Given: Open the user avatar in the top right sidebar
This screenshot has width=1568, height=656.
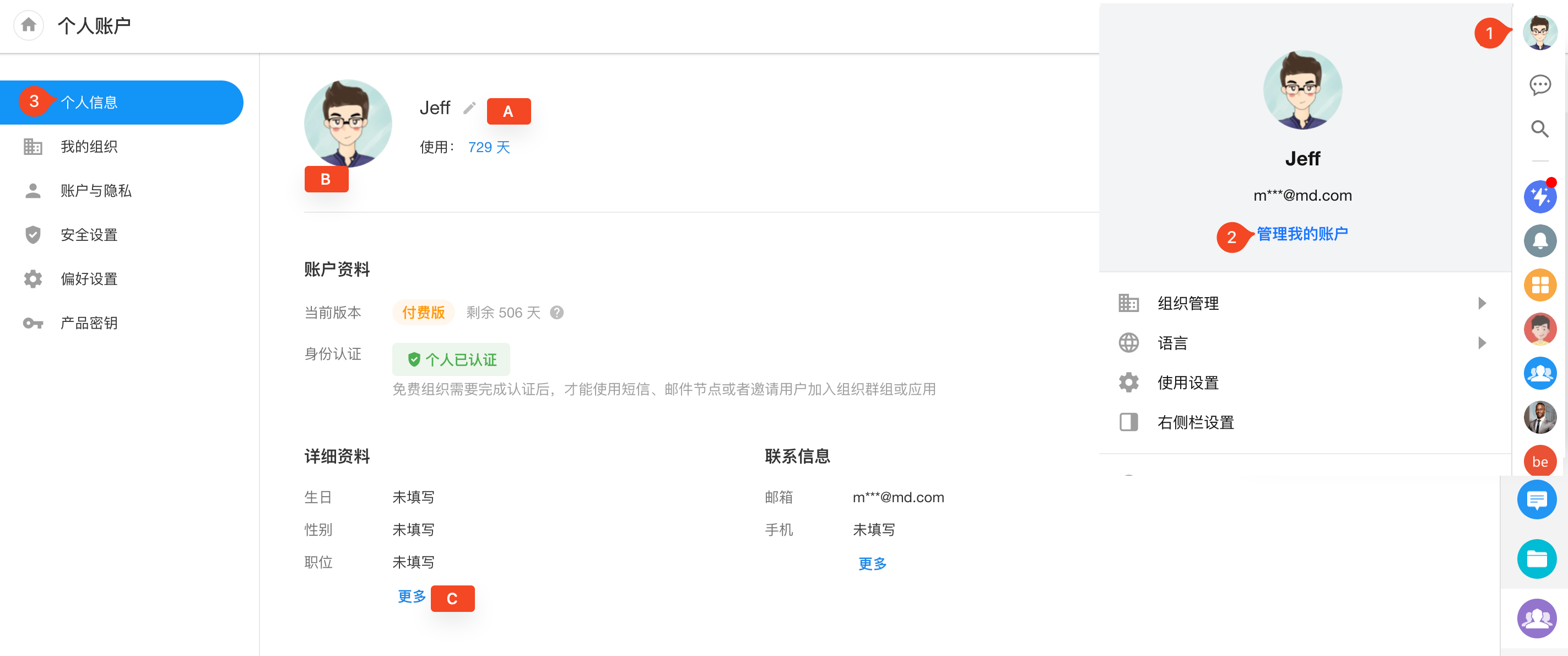Looking at the screenshot, I should 1539,31.
